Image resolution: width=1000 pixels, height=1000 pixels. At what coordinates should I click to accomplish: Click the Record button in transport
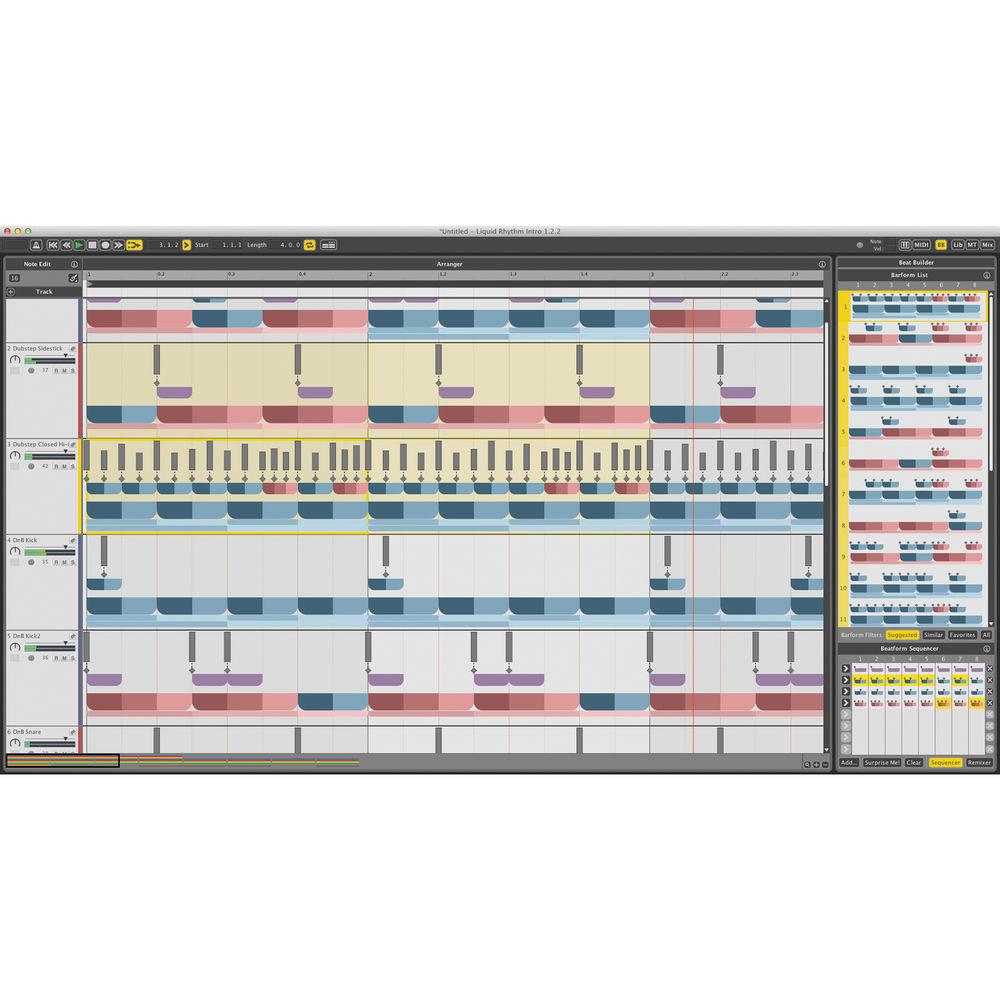pos(105,245)
